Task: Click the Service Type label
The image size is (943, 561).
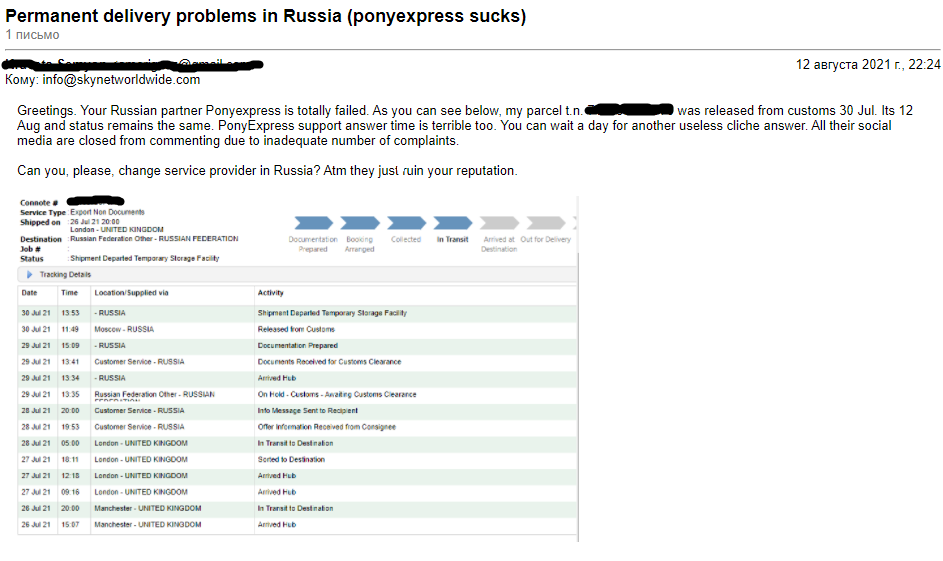Action: pyautogui.click(x=43, y=212)
